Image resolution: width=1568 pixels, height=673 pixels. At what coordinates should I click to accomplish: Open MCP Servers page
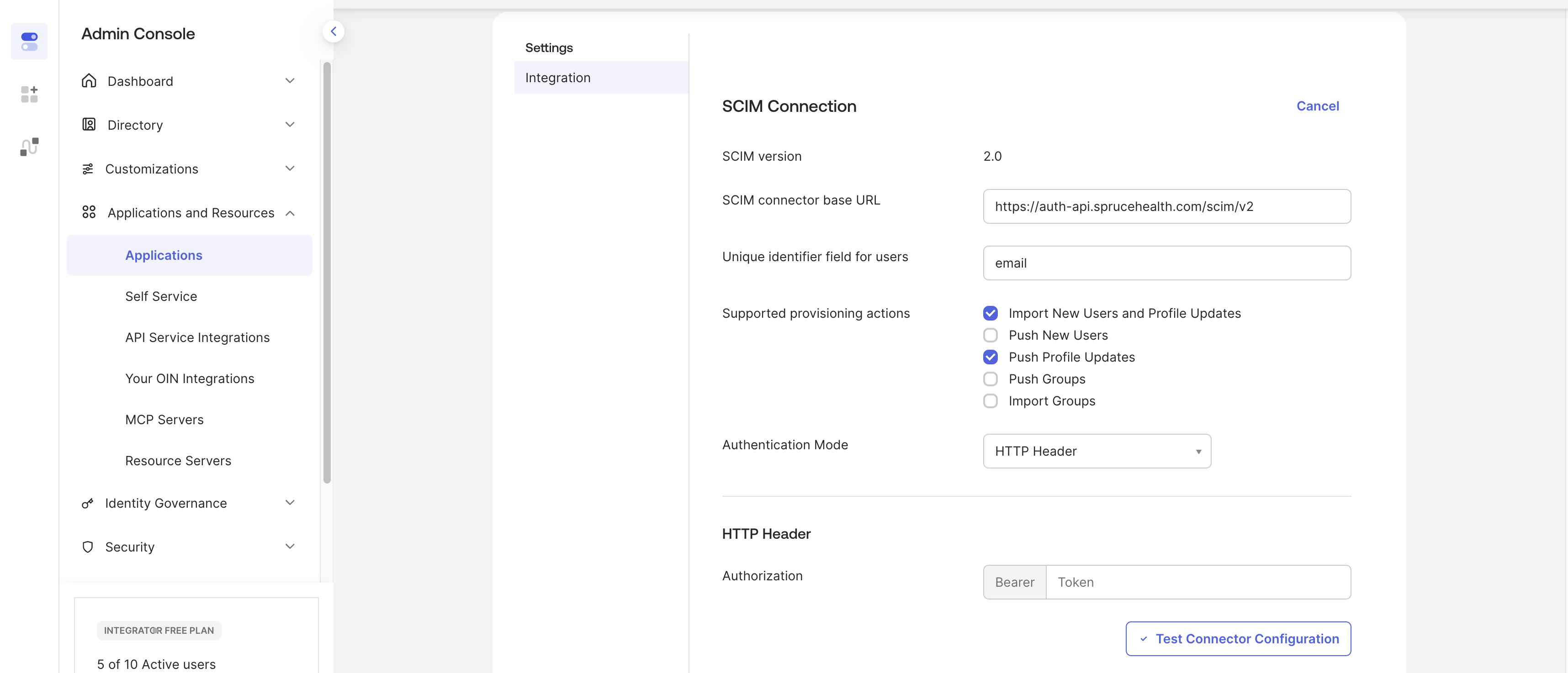[164, 420]
